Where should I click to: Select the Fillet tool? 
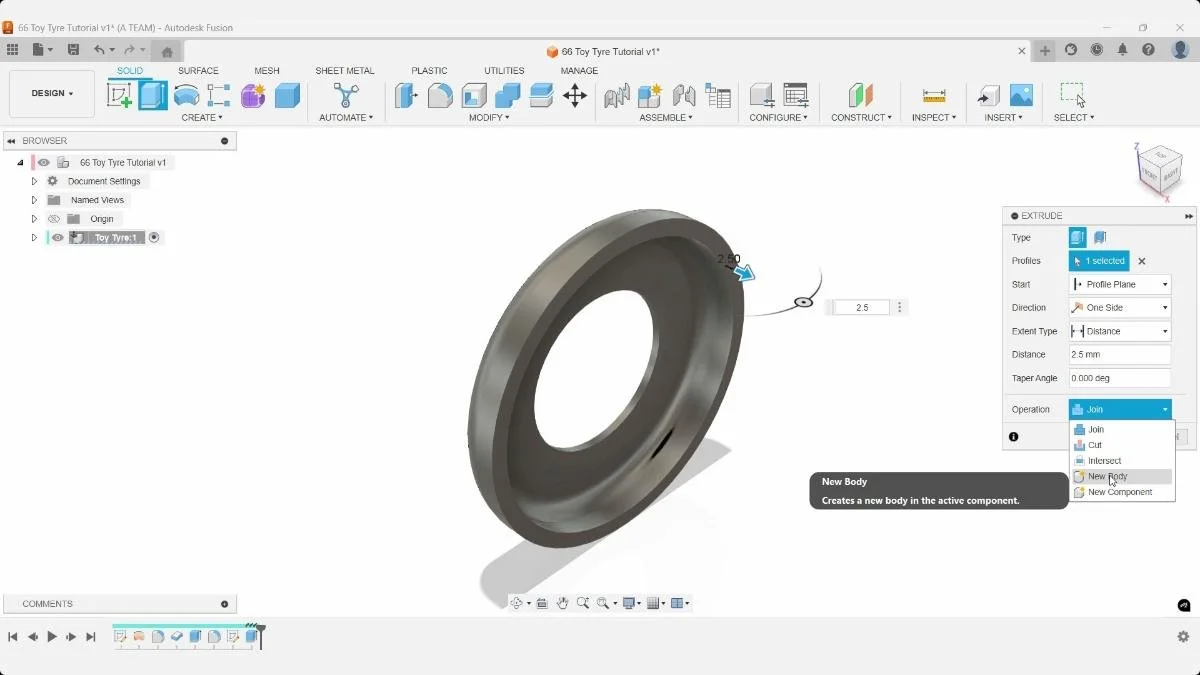coord(440,95)
